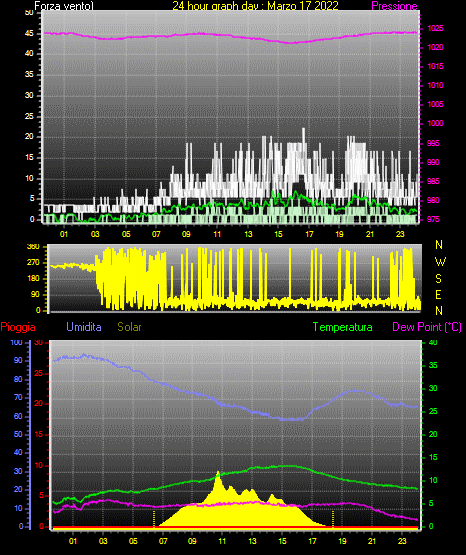Click hour 15 on wind graph axis
The width and height of the screenshot is (466, 555).
click(x=278, y=234)
